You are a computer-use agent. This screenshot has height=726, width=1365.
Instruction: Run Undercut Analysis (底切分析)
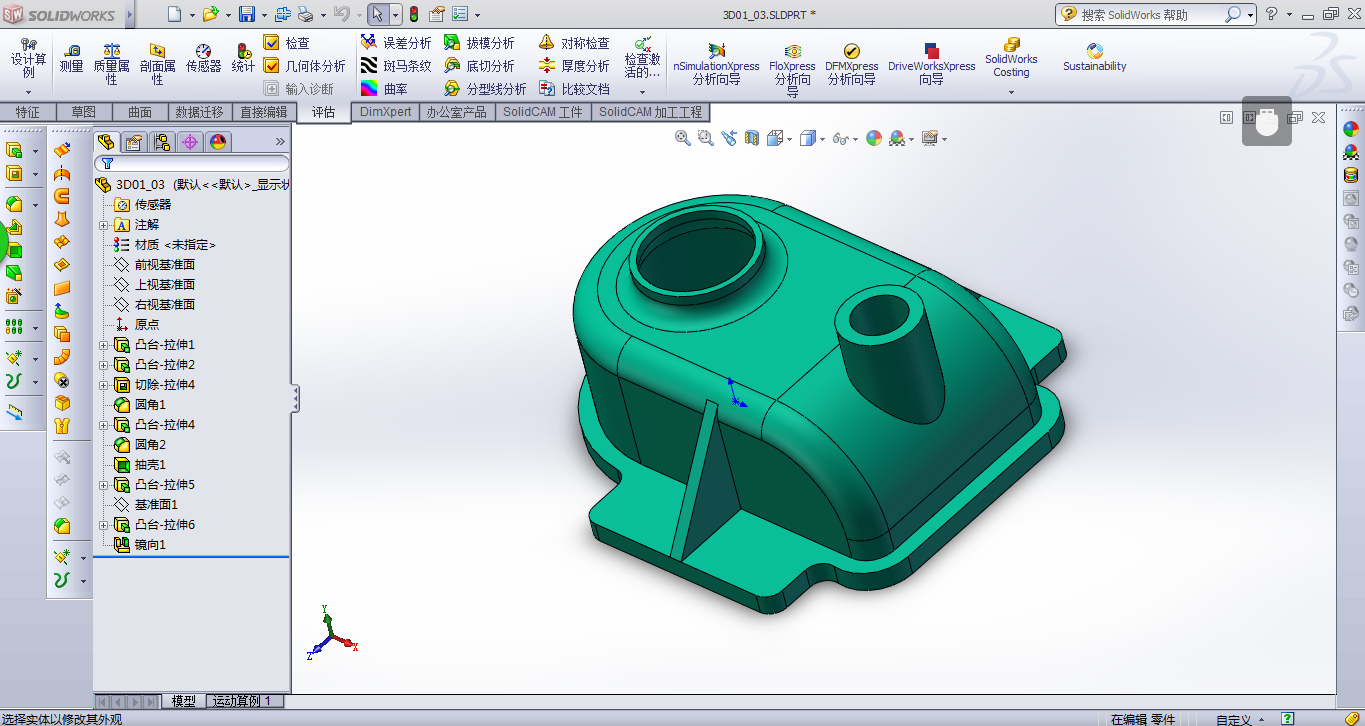point(479,66)
